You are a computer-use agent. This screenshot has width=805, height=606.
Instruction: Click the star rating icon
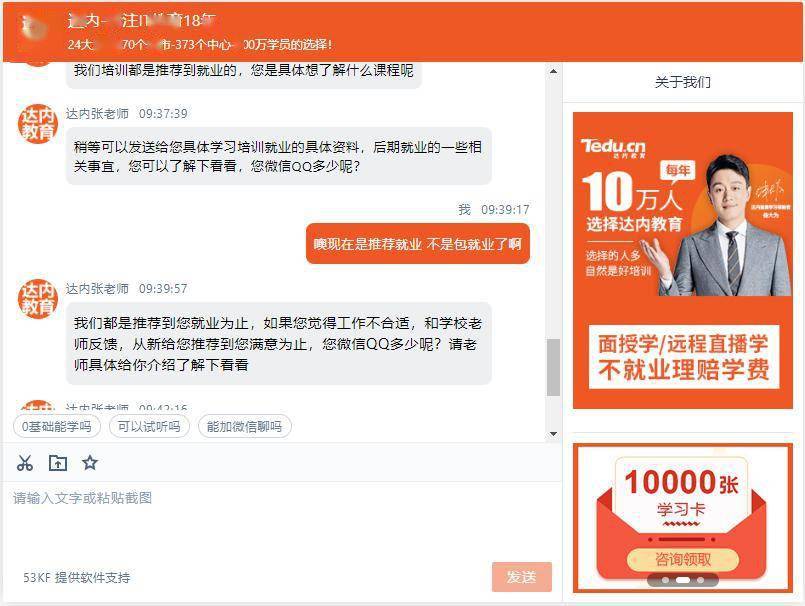click(89, 462)
